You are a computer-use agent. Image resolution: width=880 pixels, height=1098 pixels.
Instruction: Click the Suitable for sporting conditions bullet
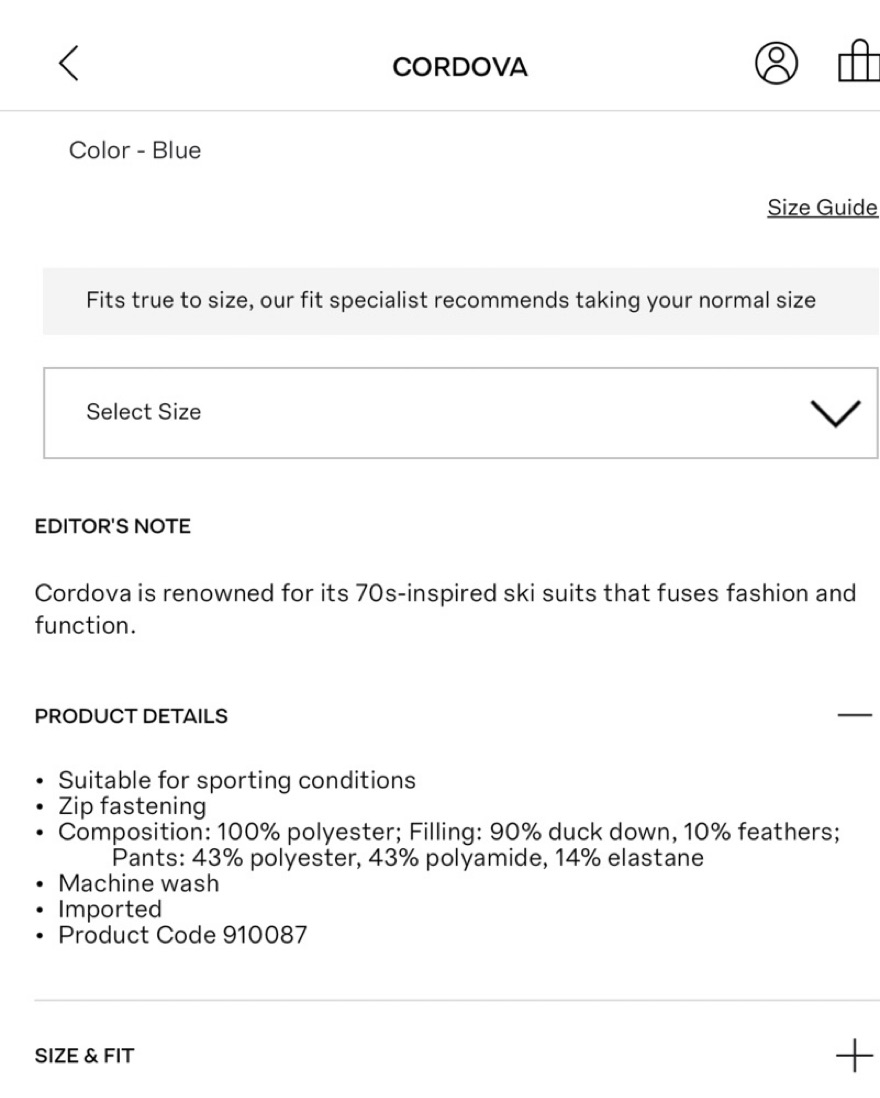click(237, 780)
